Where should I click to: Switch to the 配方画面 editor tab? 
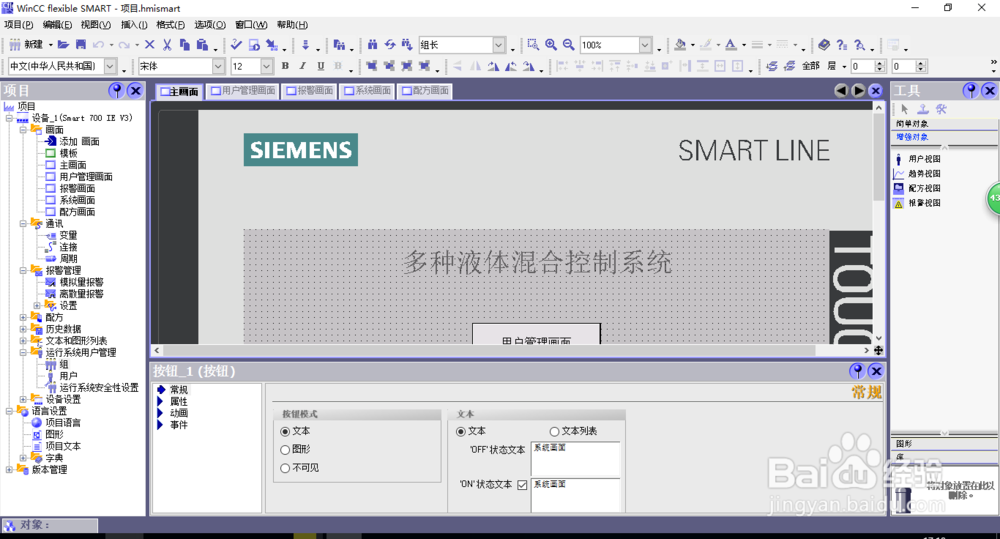[x=425, y=91]
